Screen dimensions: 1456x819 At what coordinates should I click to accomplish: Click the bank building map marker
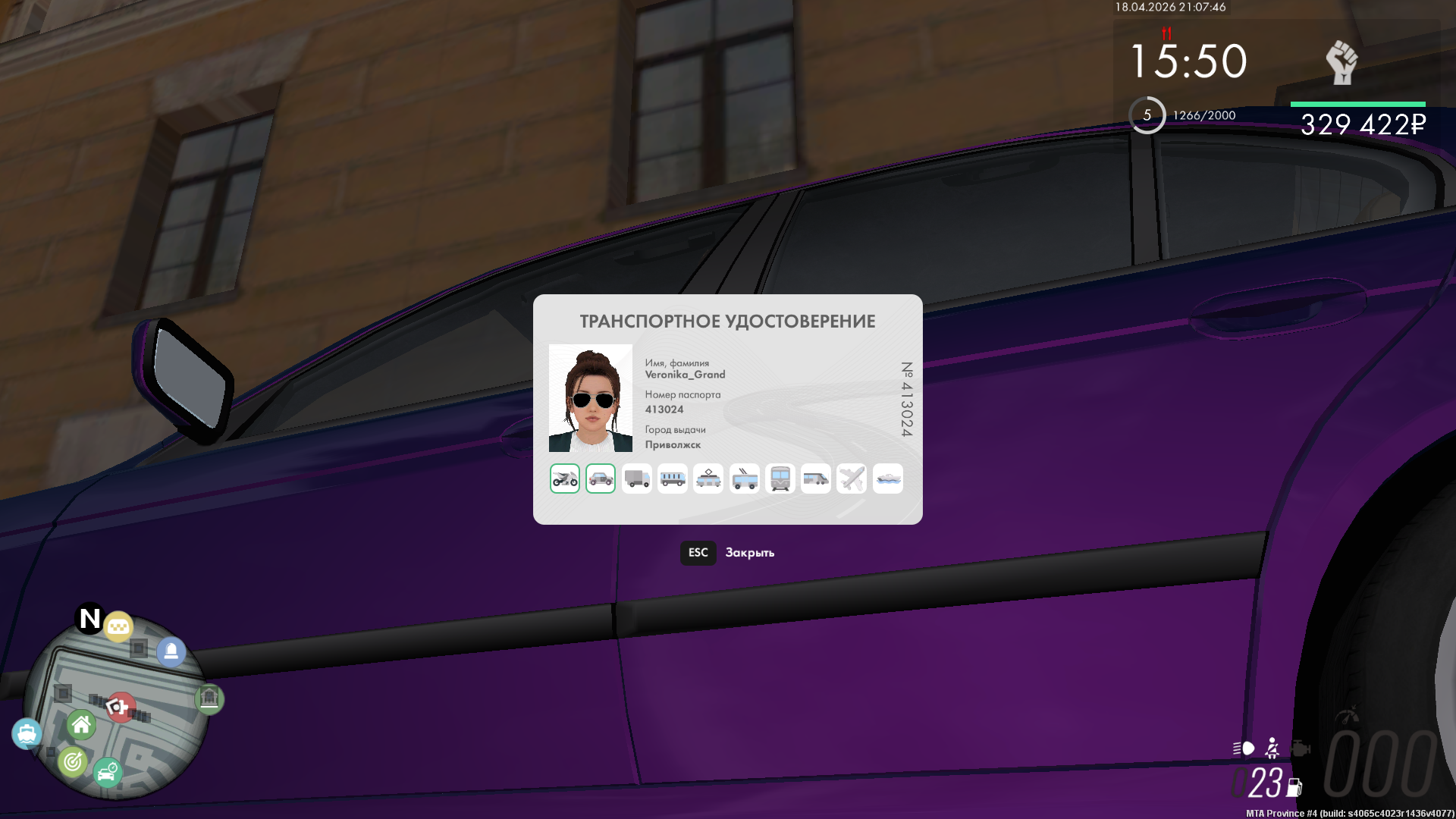tap(209, 698)
